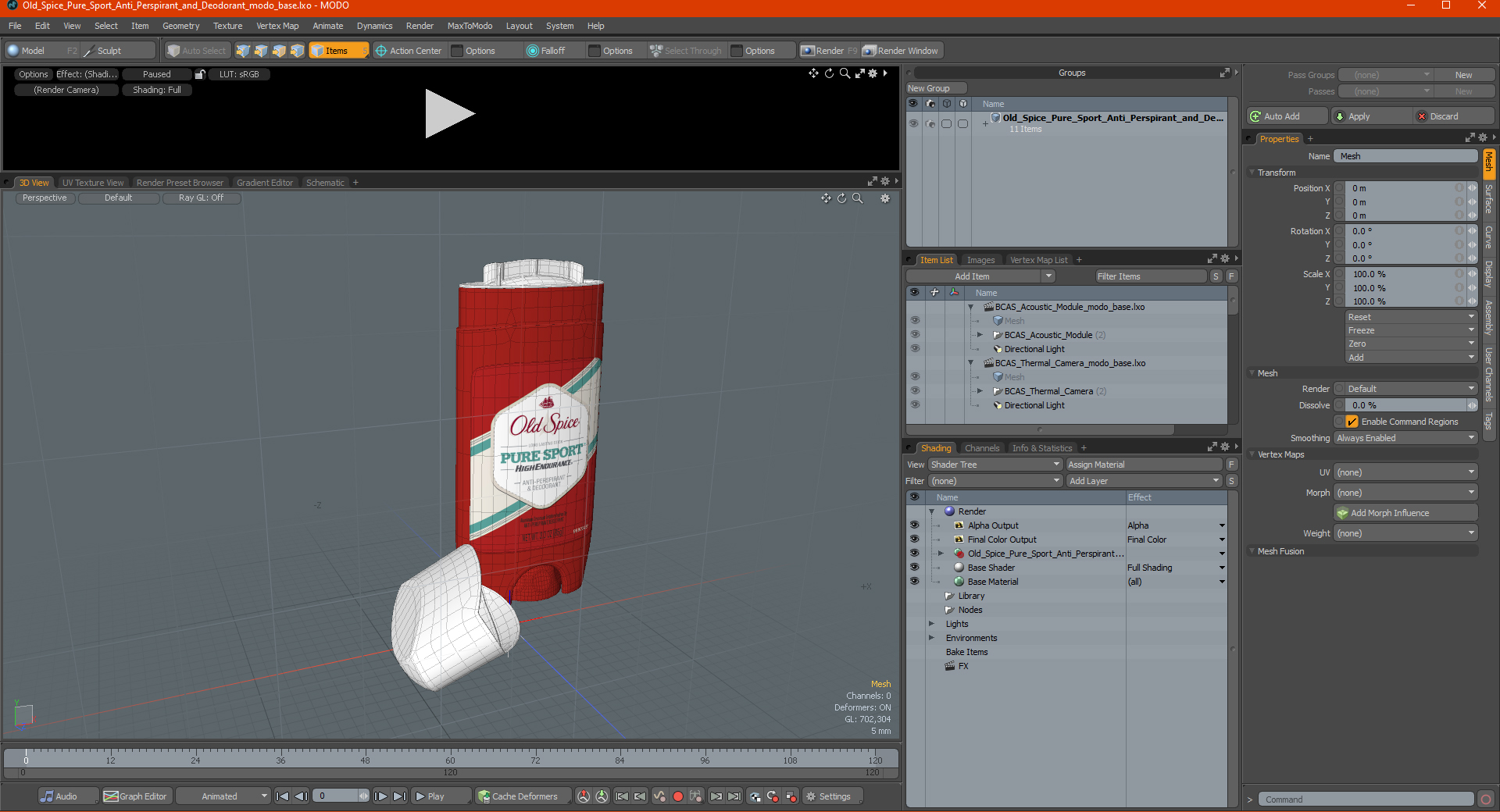Open Render Default dropdown in Mesh
This screenshot has height=812, width=1500.
point(1411,389)
